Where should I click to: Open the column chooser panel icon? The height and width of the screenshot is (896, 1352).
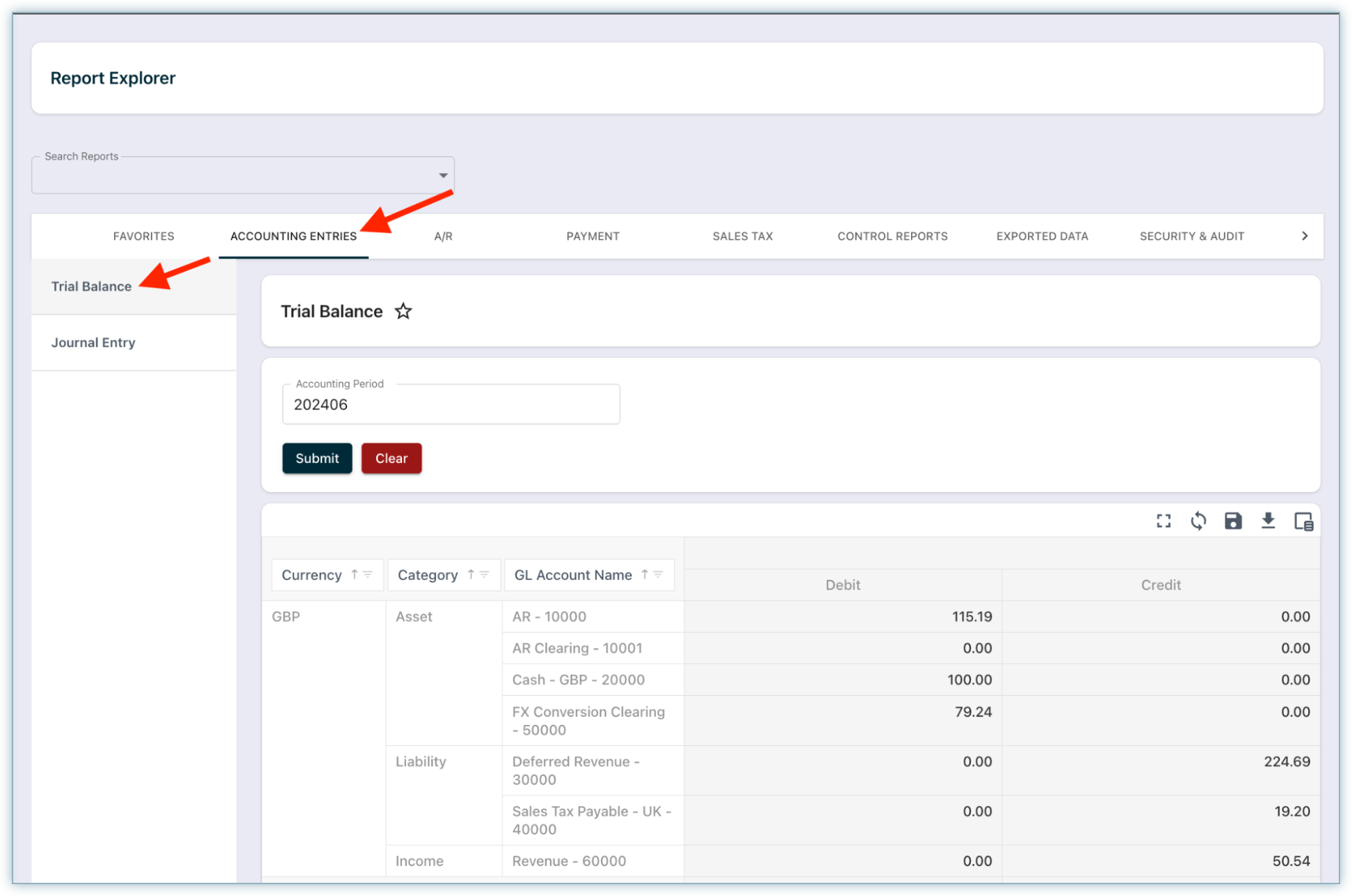pos(1303,521)
